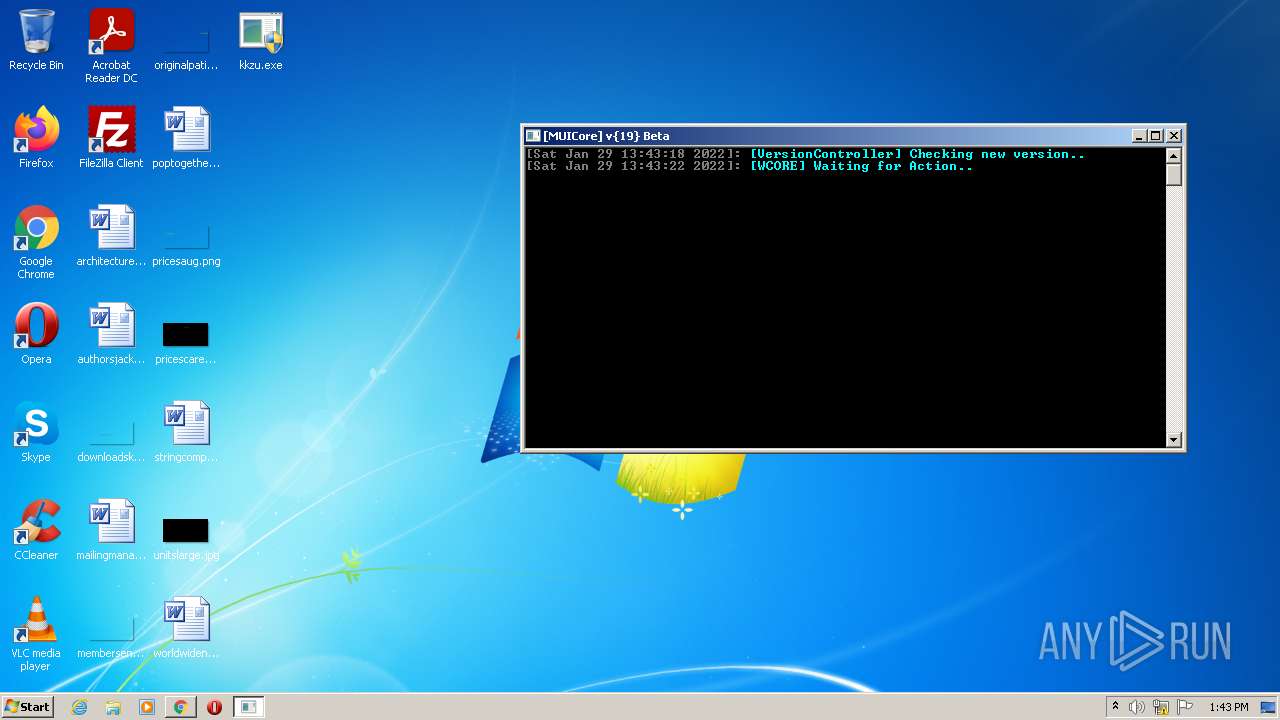Screen dimensions: 1280x720
Task: Open the Recycle Bin desktop icon
Action: pos(36,41)
